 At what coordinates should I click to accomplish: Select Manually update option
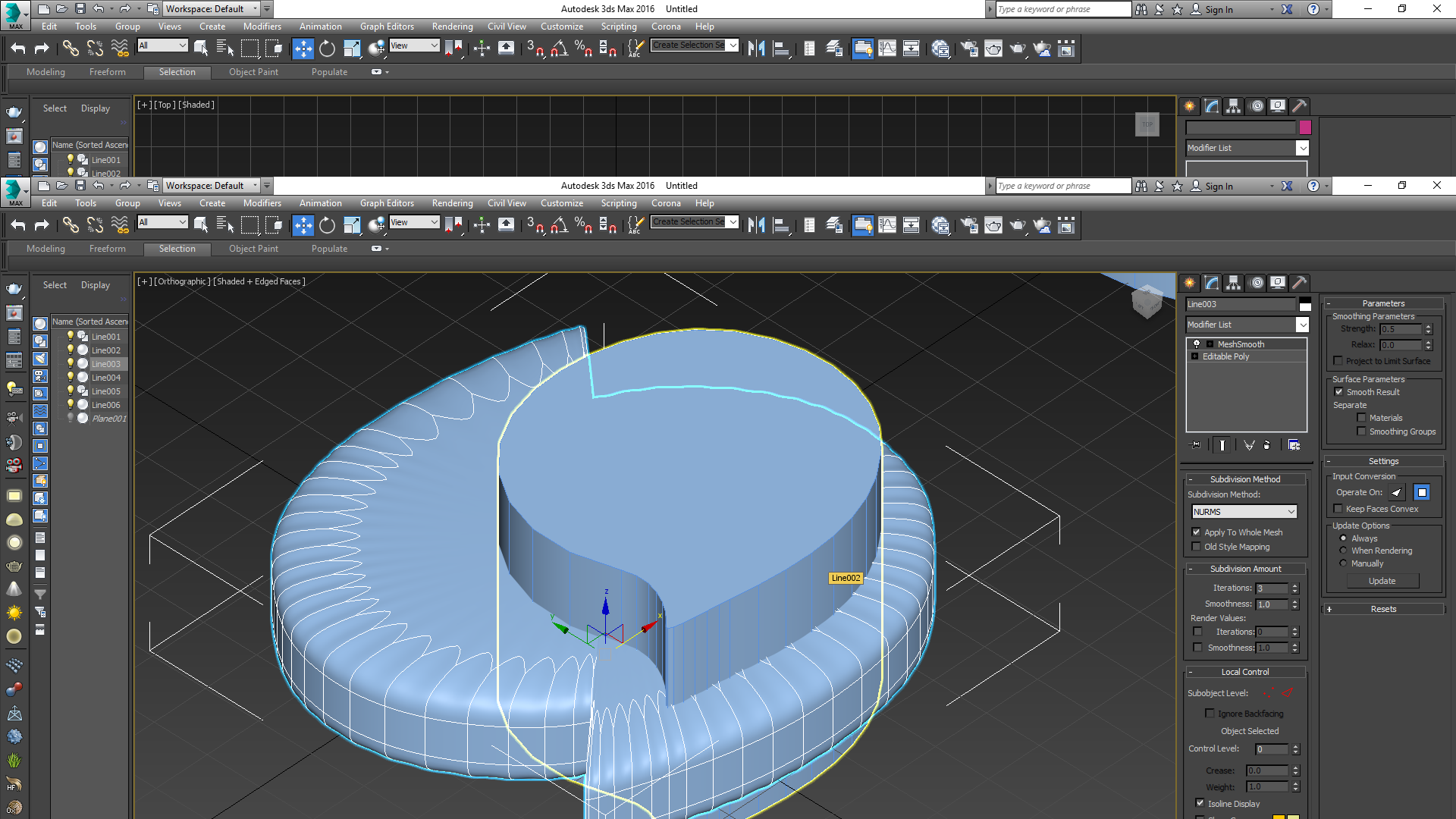1343,563
